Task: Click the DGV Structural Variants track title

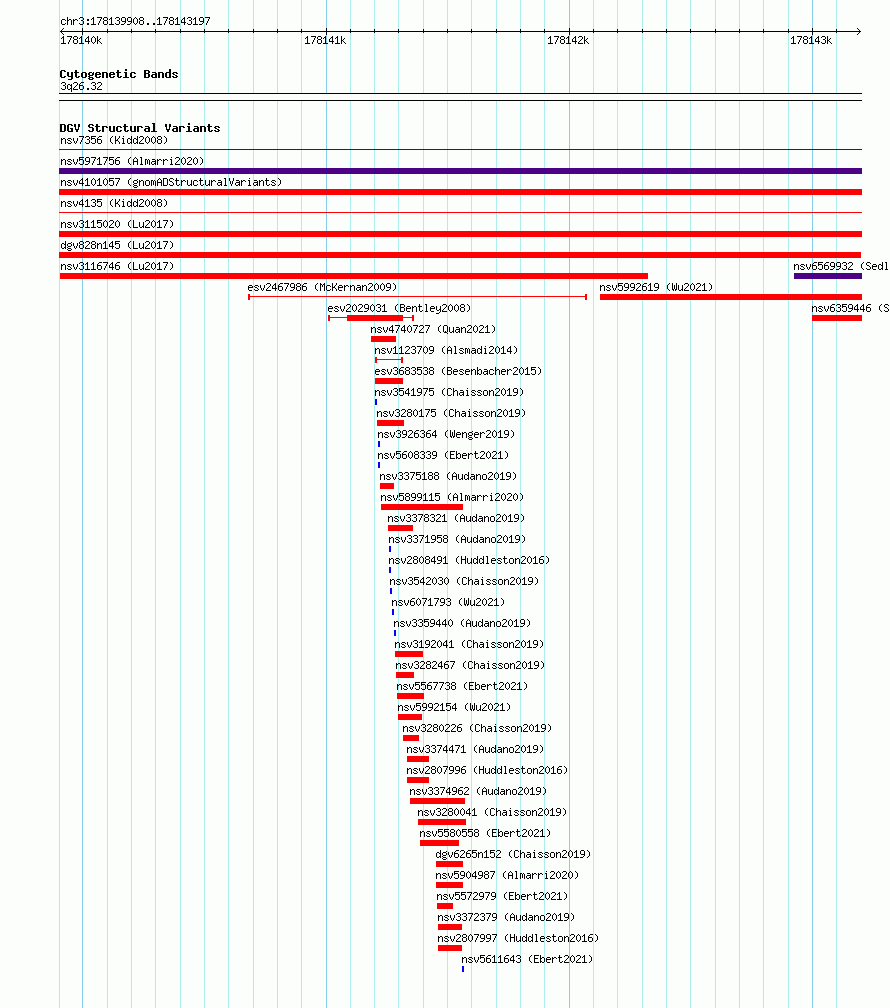Action: tap(140, 128)
